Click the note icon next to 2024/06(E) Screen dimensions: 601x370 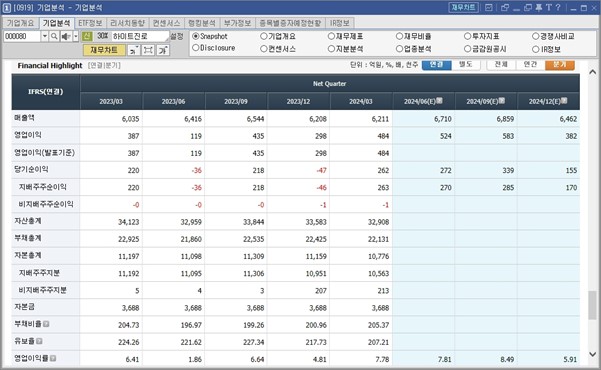pos(439,100)
